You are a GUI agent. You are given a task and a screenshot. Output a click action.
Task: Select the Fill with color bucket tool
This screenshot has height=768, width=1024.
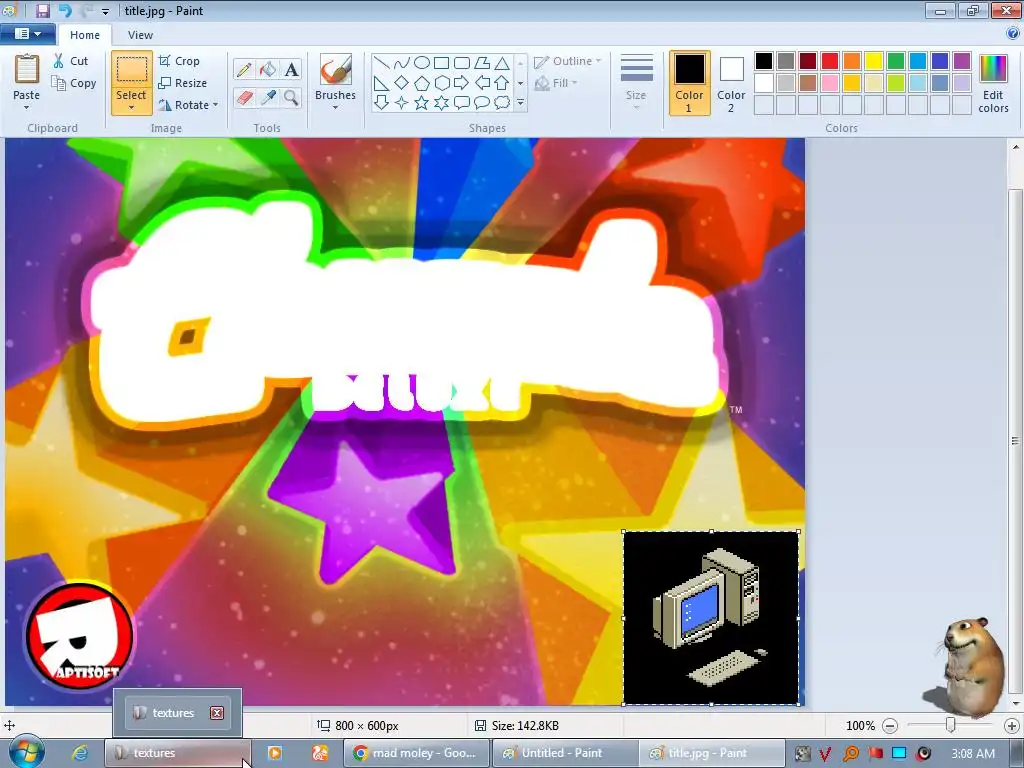pyautogui.click(x=268, y=69)
